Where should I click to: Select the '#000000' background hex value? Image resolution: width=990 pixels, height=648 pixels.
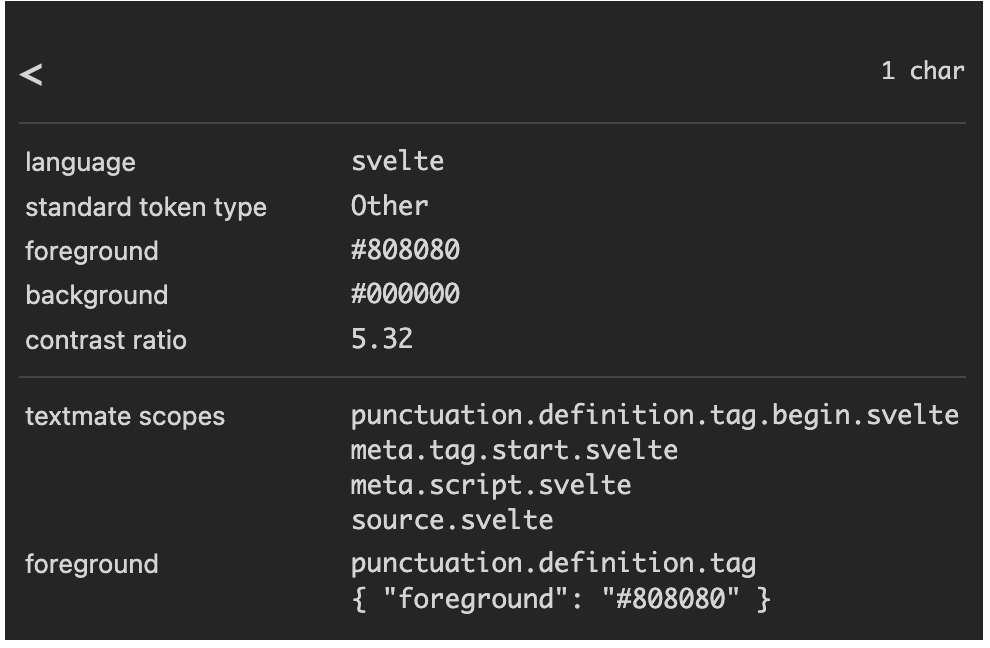click(x=405, y=295)
